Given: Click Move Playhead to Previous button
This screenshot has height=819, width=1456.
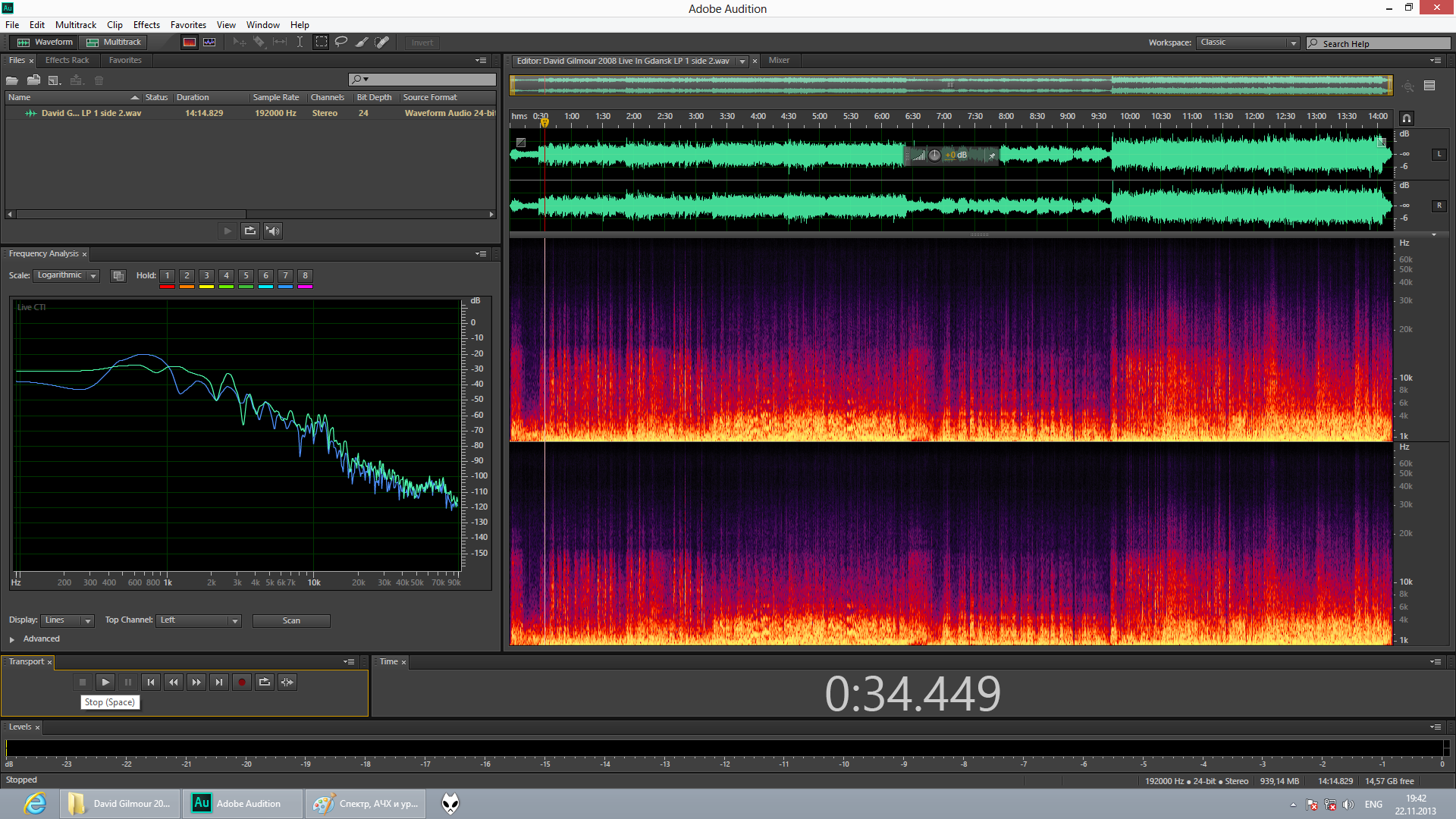Looking at the screenshot, I should coord(151,682).
